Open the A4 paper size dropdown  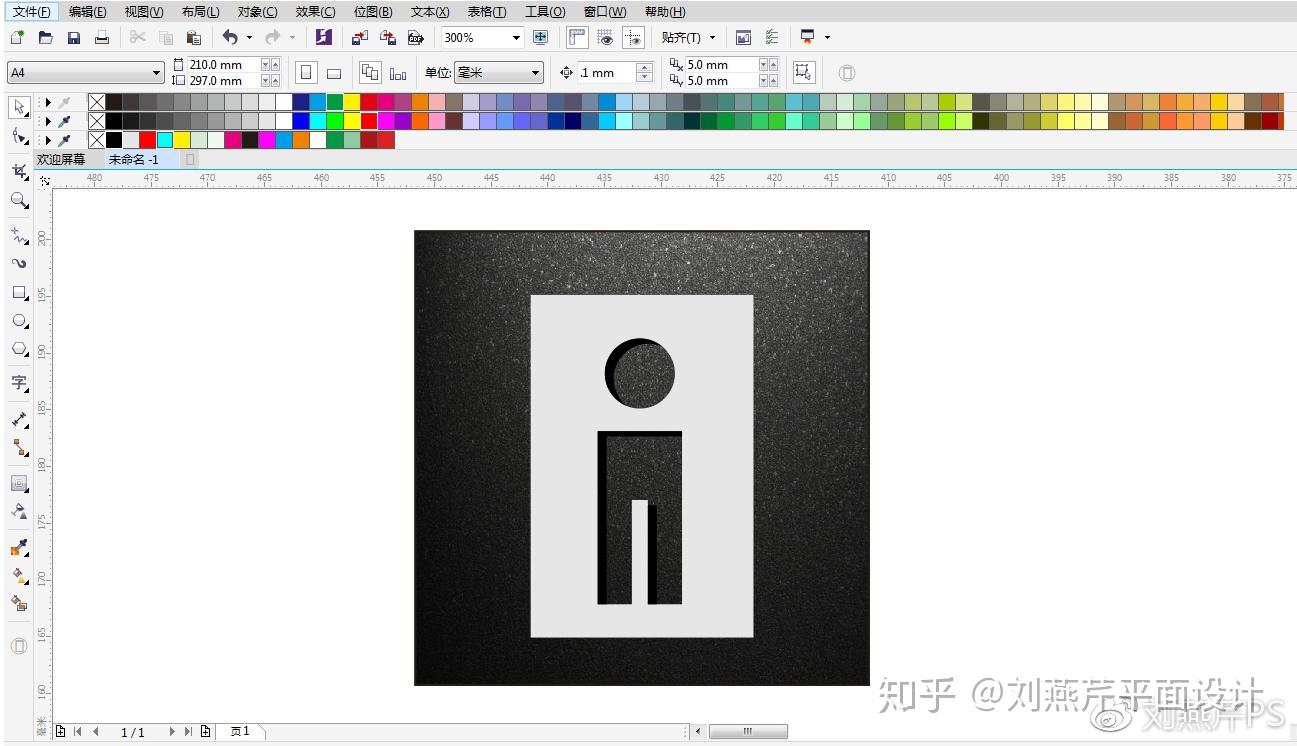156,72
